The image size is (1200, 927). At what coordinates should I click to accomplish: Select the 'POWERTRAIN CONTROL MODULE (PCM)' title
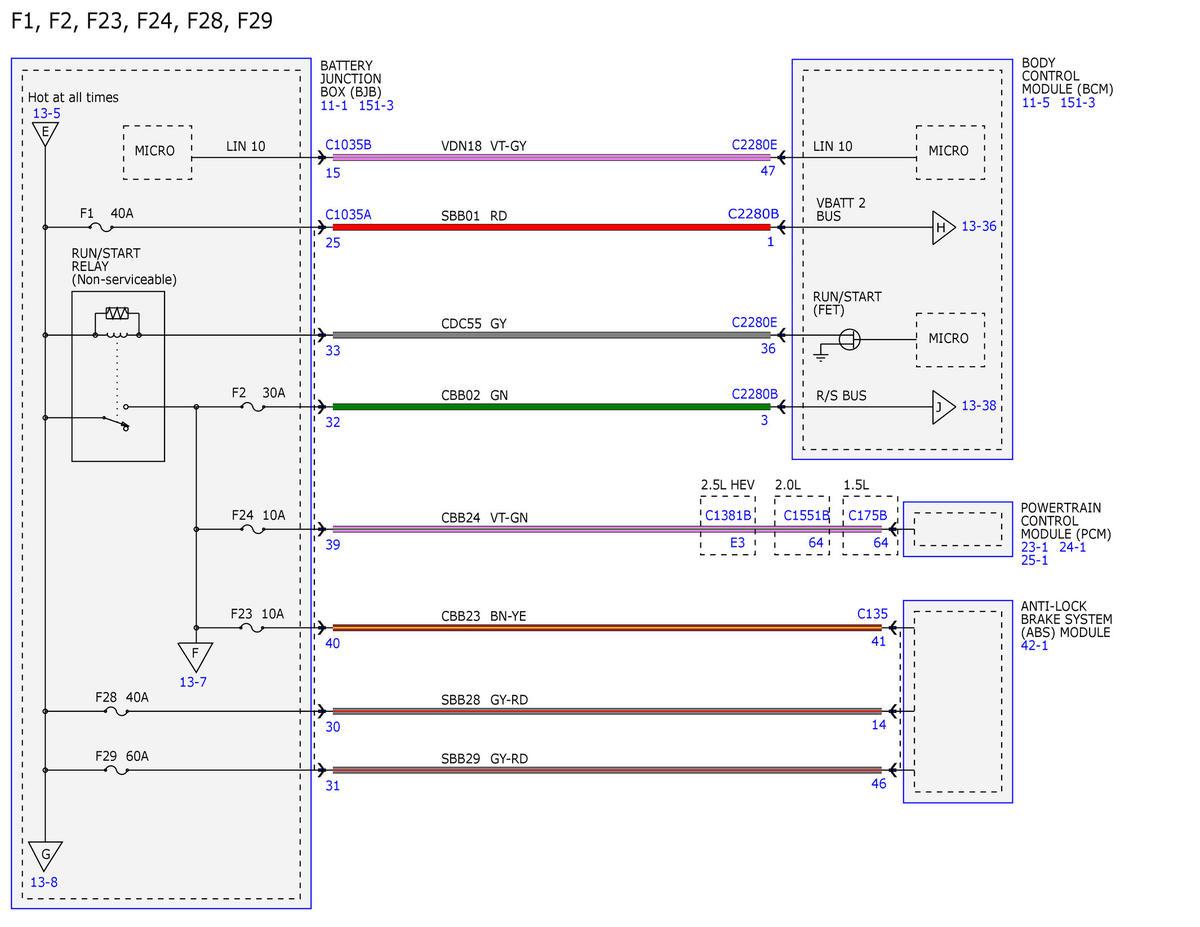tap(1066, 520)
